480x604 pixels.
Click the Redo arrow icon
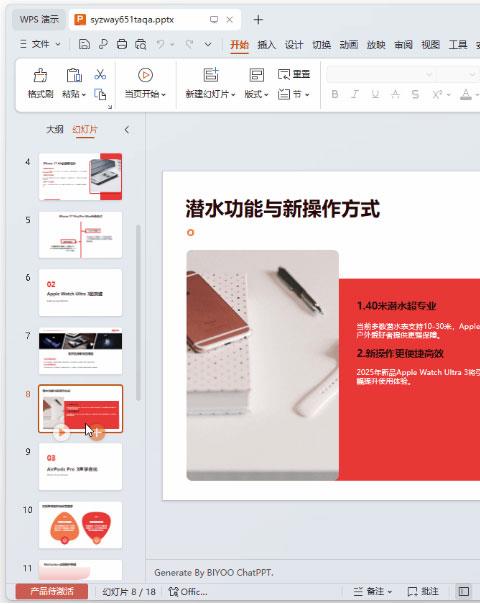[x=189, y=44]
